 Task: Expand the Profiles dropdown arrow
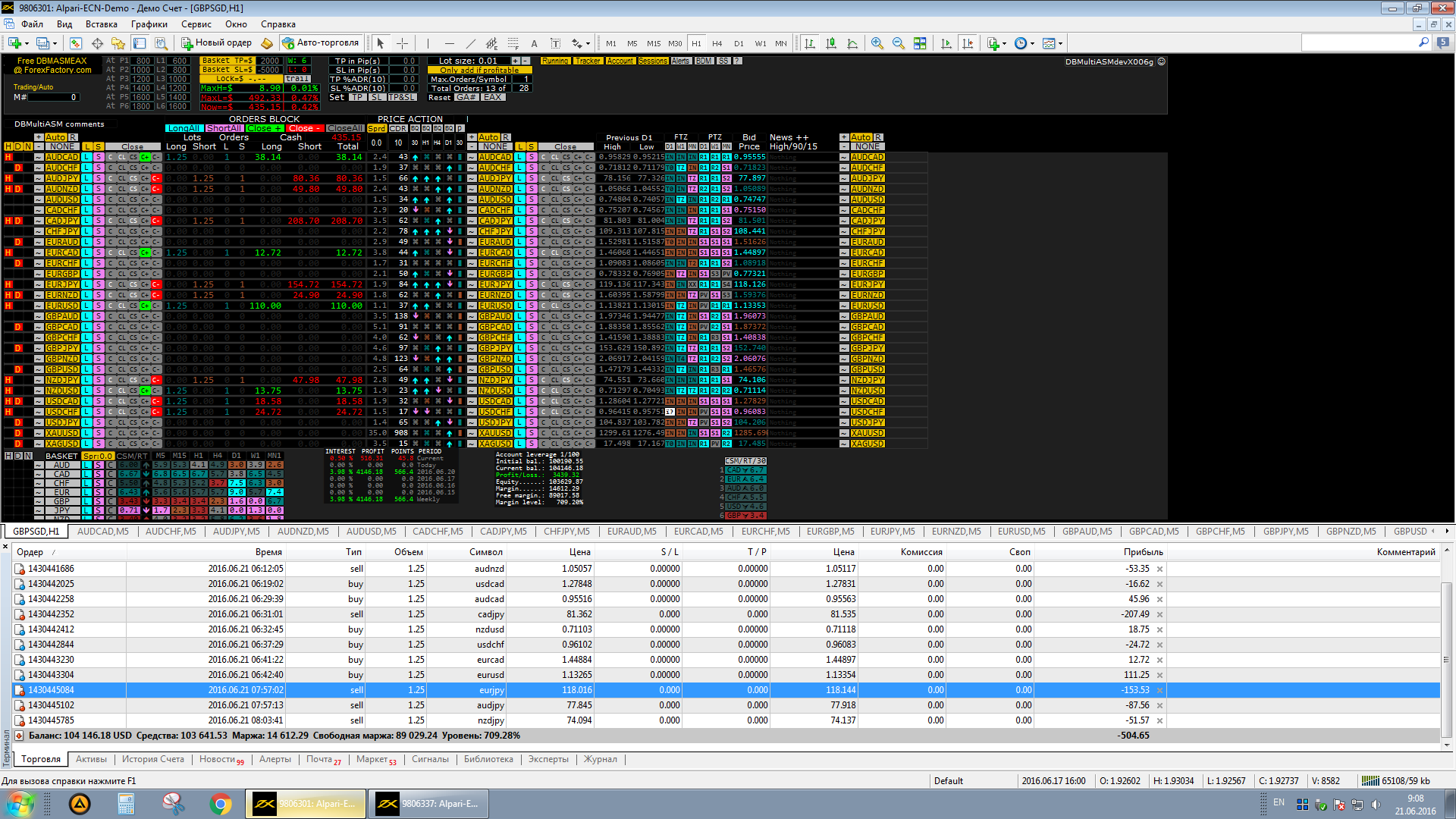[x=55, y=43]
